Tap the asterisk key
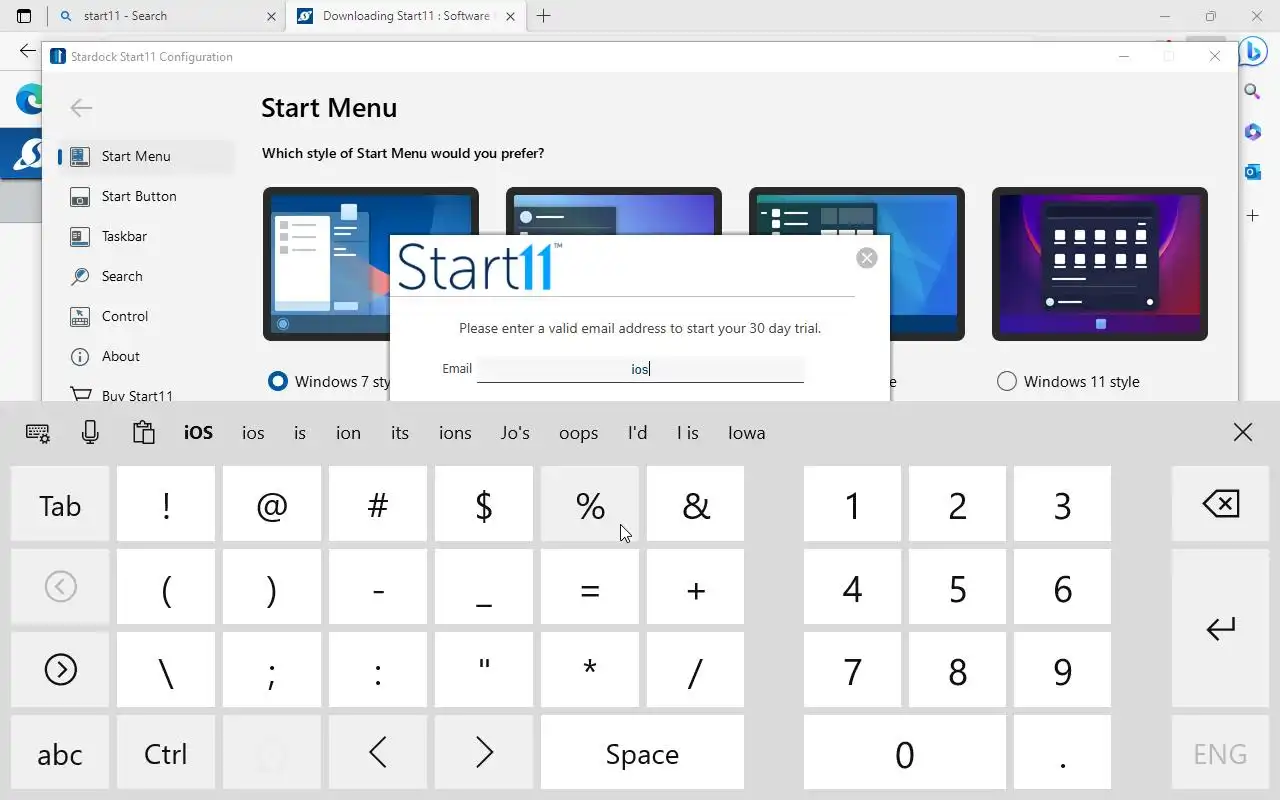Viewport: 1280px width, 800px height. (590, 669)
